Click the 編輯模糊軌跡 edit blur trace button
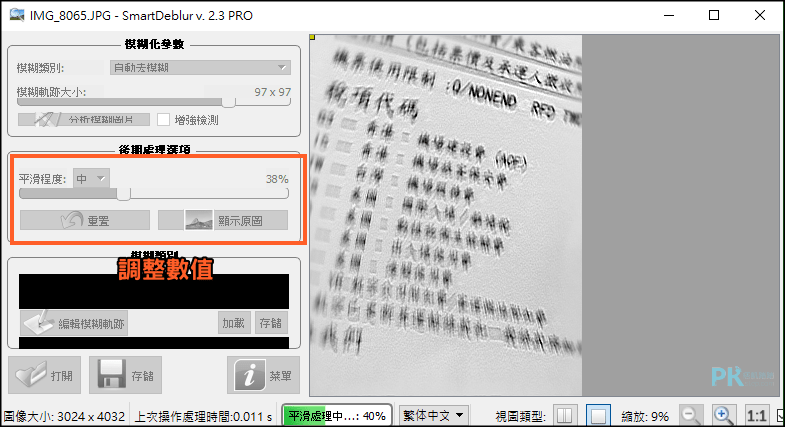The image size is (785, 427). [x=74, y=323]
